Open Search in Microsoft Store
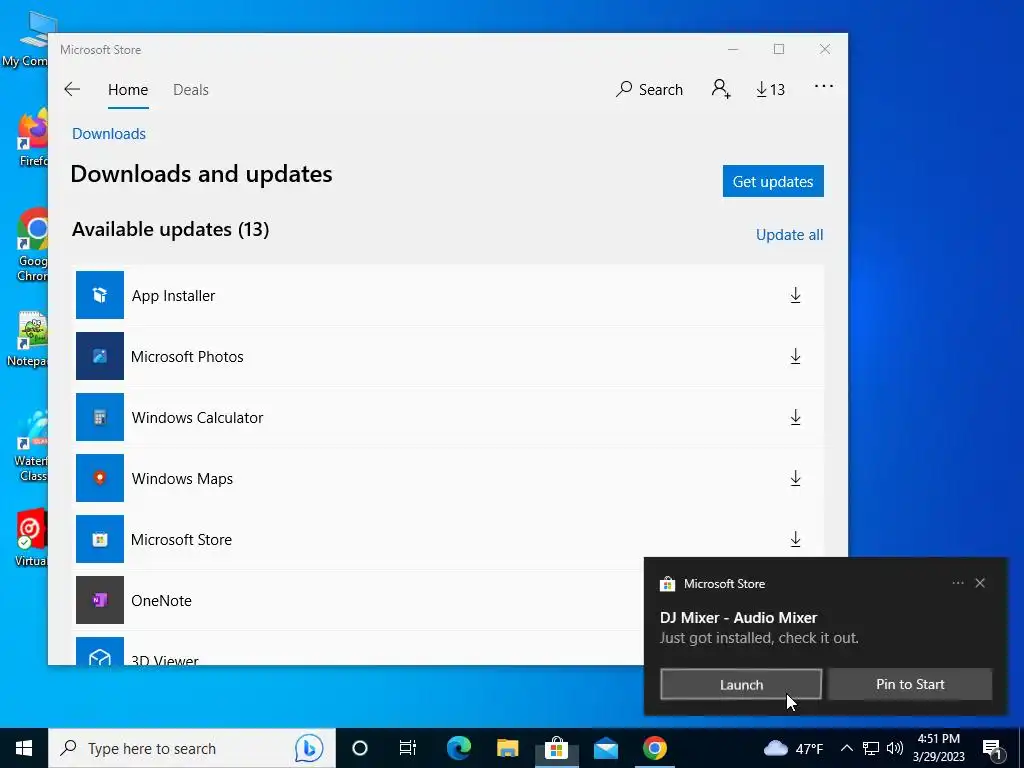Image resolution: width=1024 pixels, height=768 pixels. pos(649,89)
